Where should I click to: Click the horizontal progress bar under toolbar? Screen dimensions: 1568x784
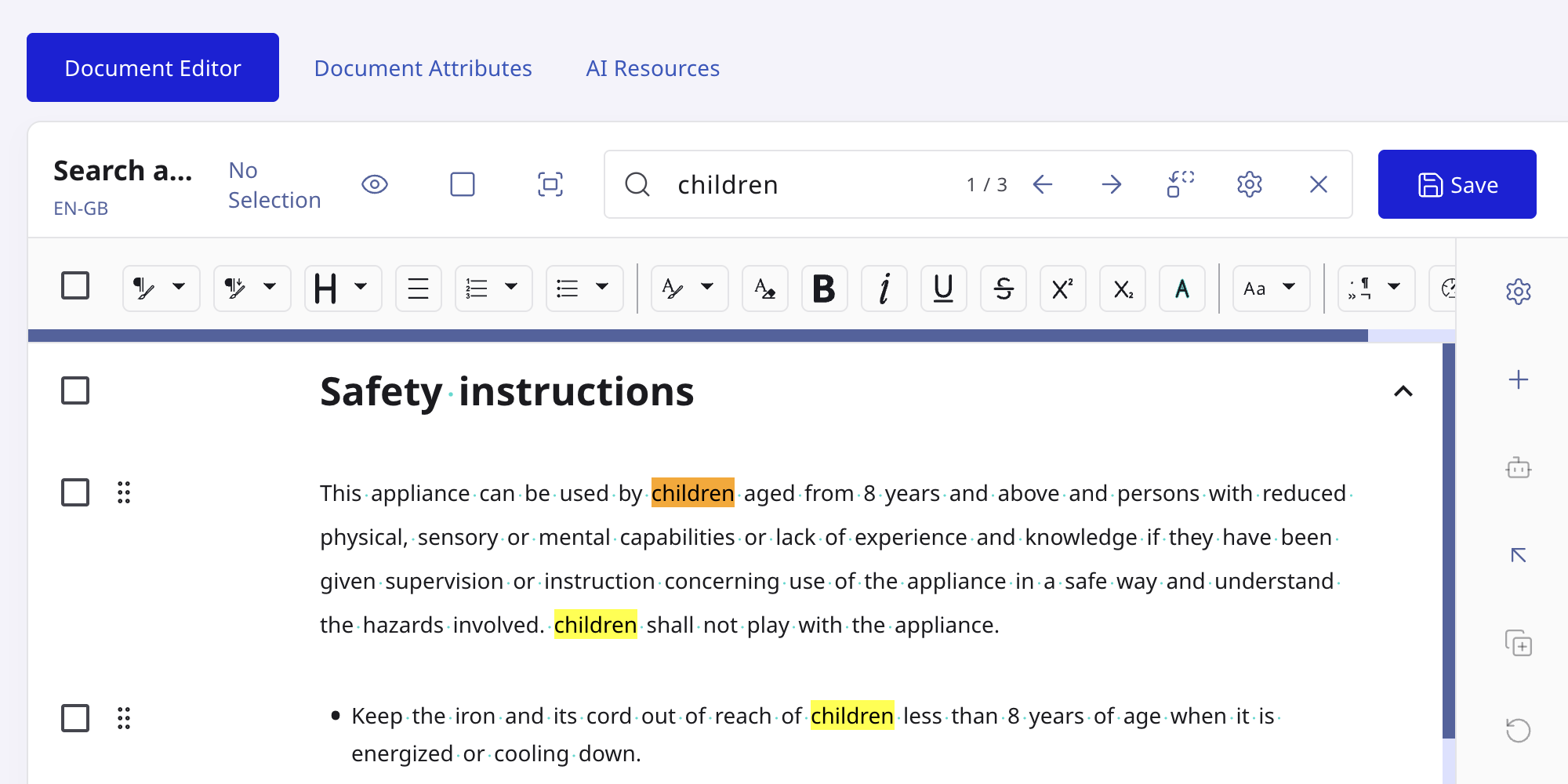698,336
